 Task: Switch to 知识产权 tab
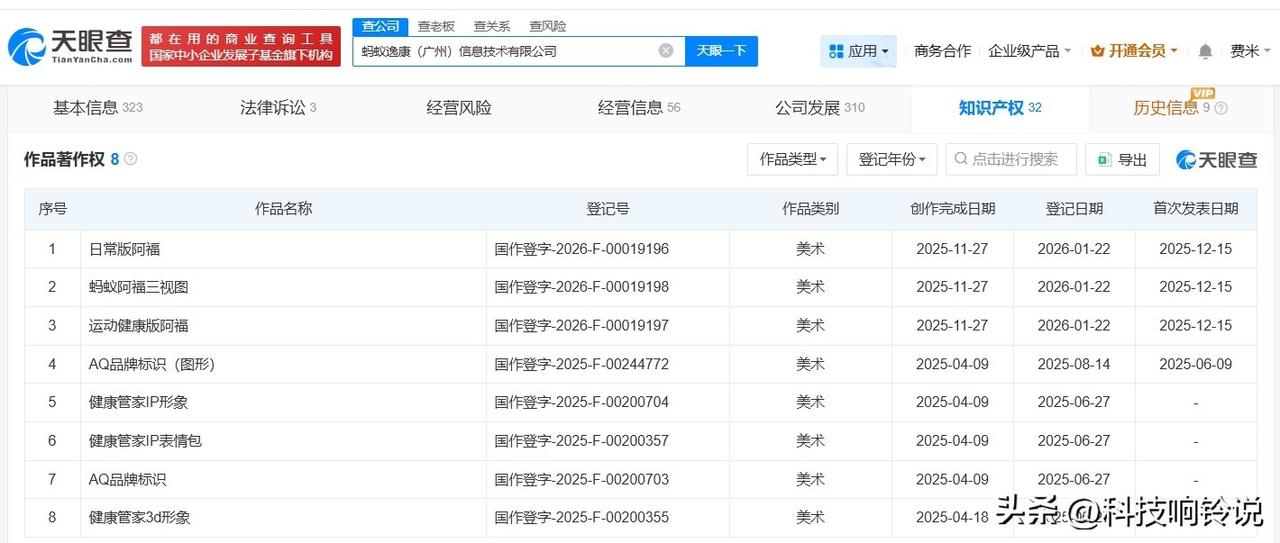1000,108
